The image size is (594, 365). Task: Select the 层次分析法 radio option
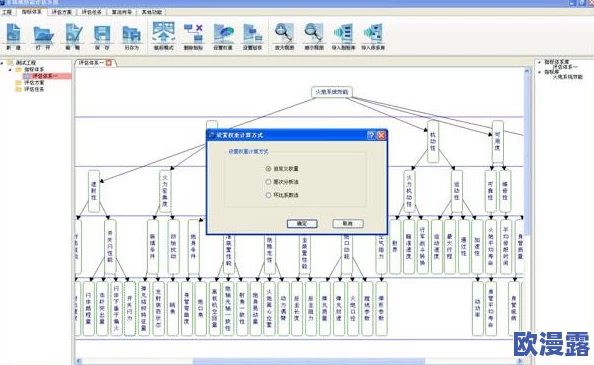coord(268,182)
